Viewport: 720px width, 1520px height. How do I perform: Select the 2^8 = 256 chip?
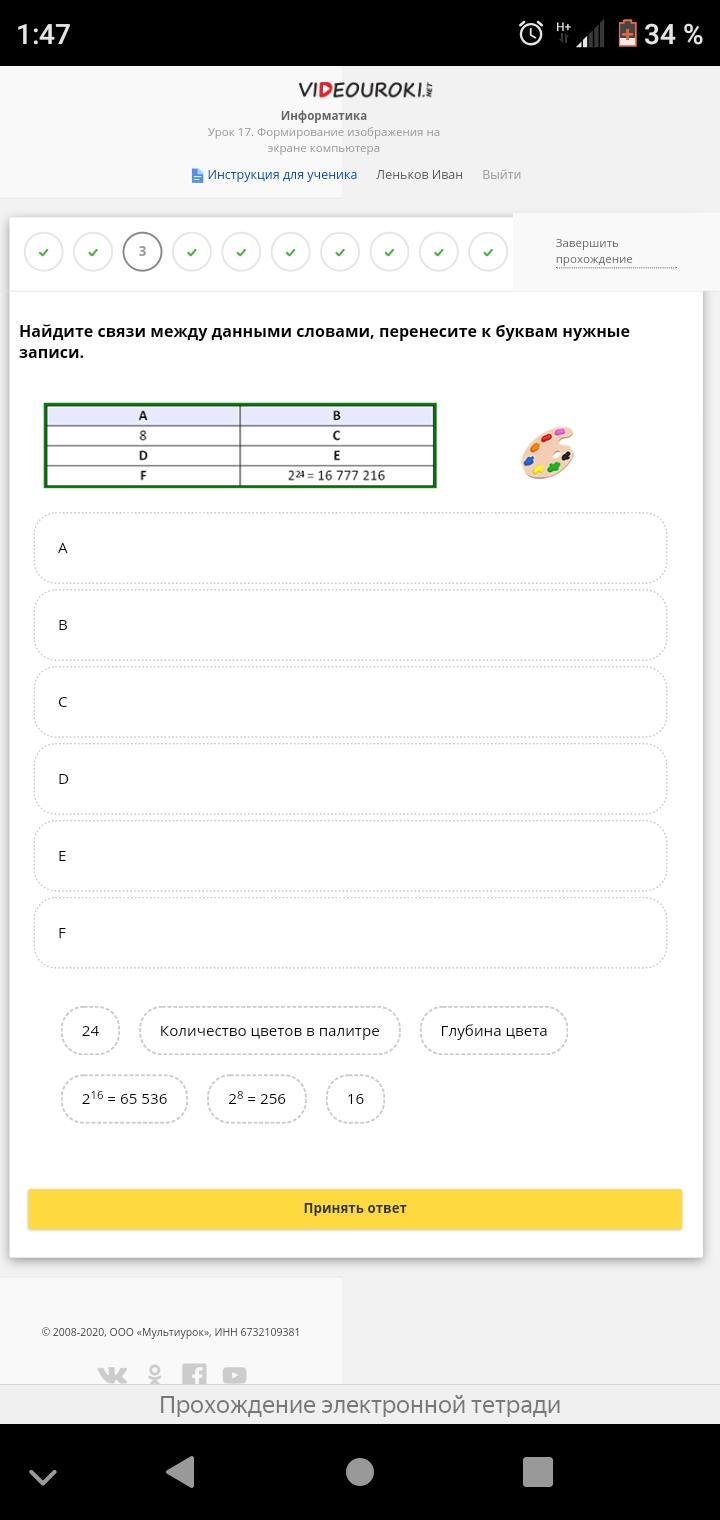click(x=257, y=1099)
